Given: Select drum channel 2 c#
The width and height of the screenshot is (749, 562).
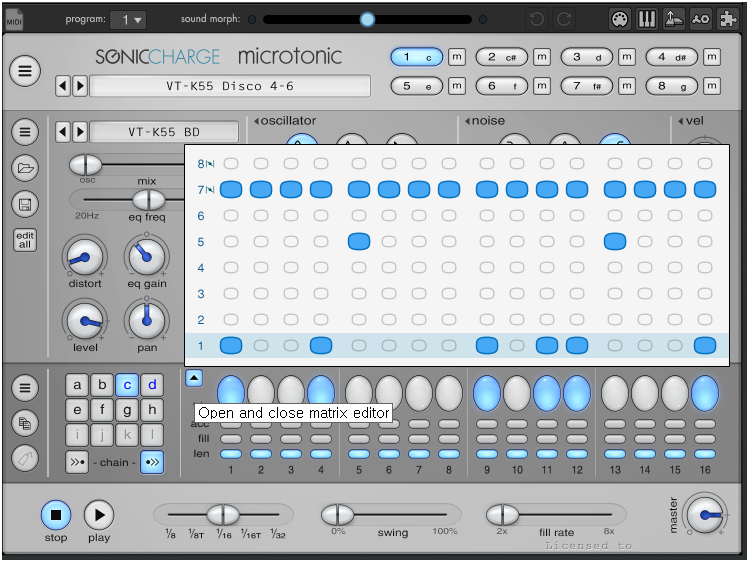Looking at the screenshot, I should [x=502, y=57].
